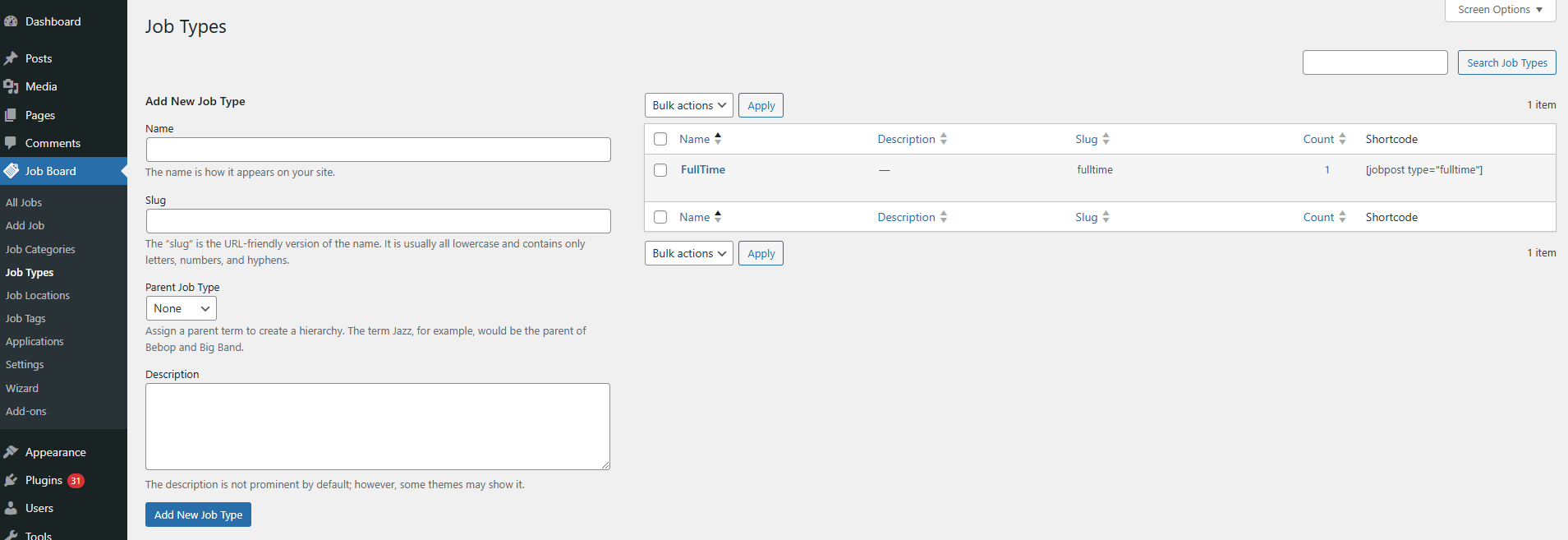
Task: Sort table by Count column header
Action: click(x=1318, y=139)
